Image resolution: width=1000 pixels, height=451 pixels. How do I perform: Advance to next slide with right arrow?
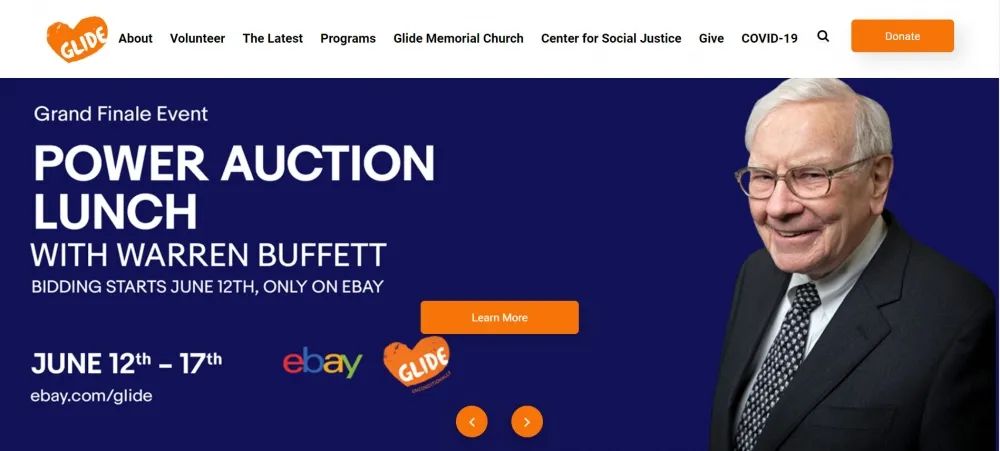[x=527, y=422]
